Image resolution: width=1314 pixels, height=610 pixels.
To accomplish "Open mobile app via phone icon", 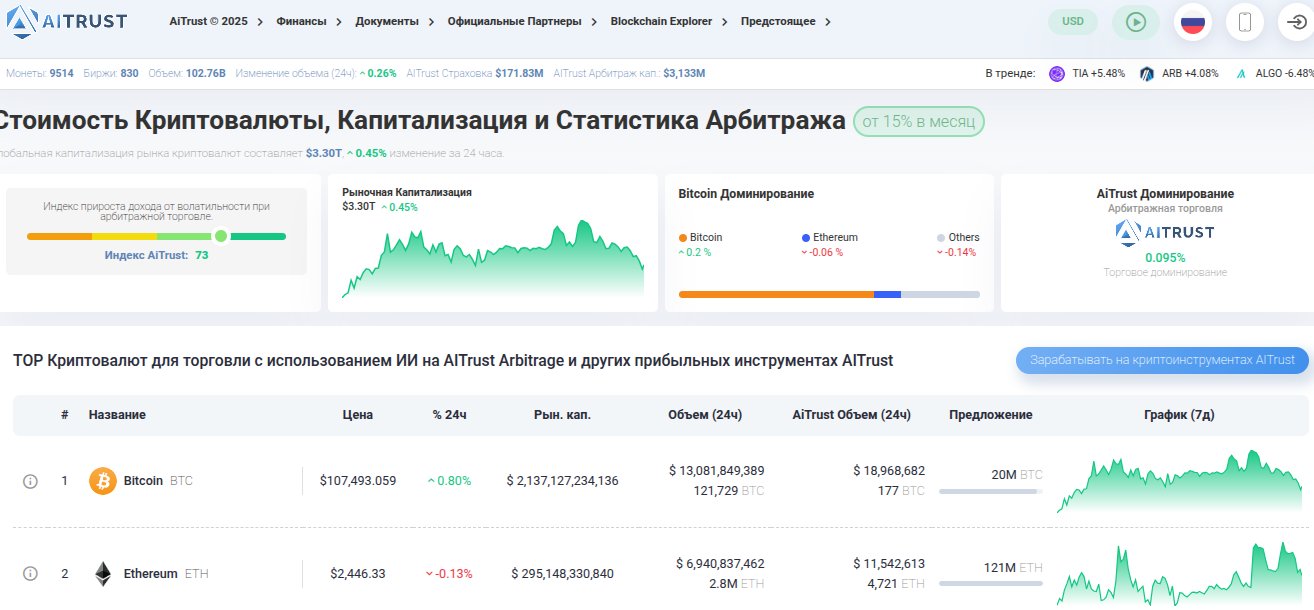I will point(1245,22).
